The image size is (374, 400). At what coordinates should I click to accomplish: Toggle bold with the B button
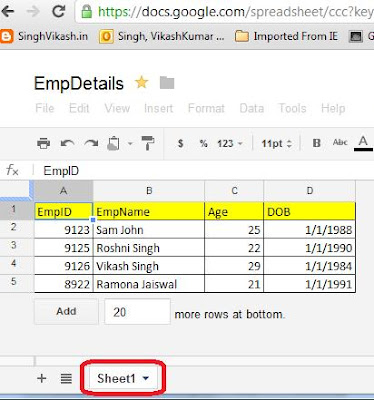[x=316, y=143]
